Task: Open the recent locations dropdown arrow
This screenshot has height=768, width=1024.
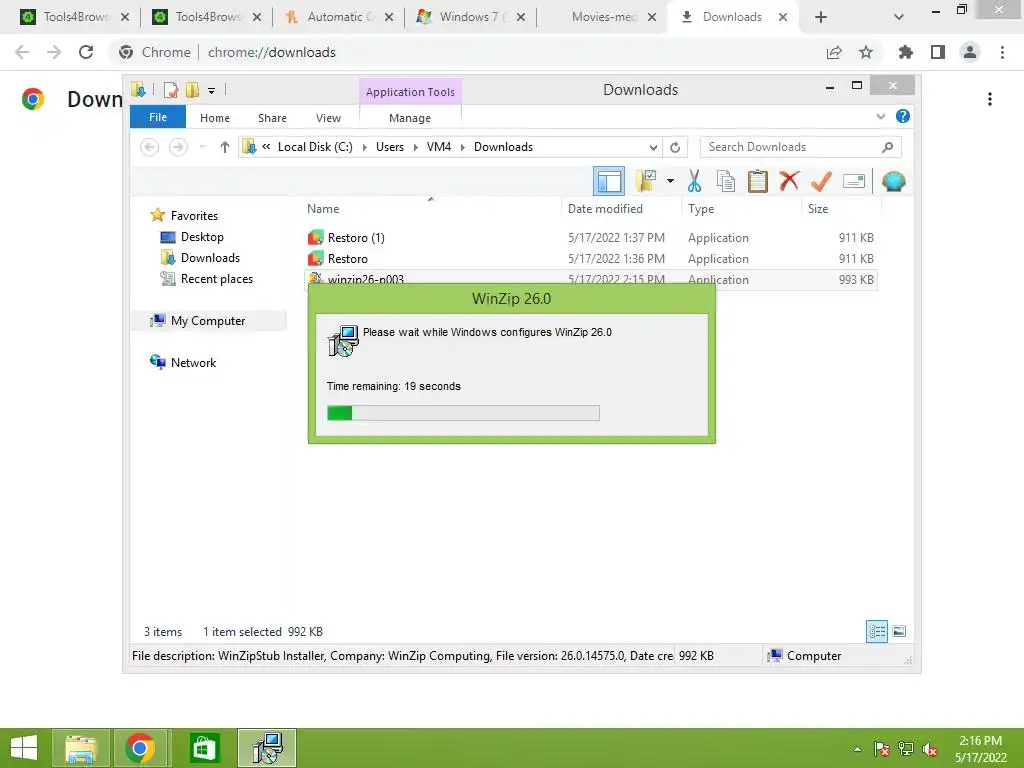Action: tap(203, 147)
